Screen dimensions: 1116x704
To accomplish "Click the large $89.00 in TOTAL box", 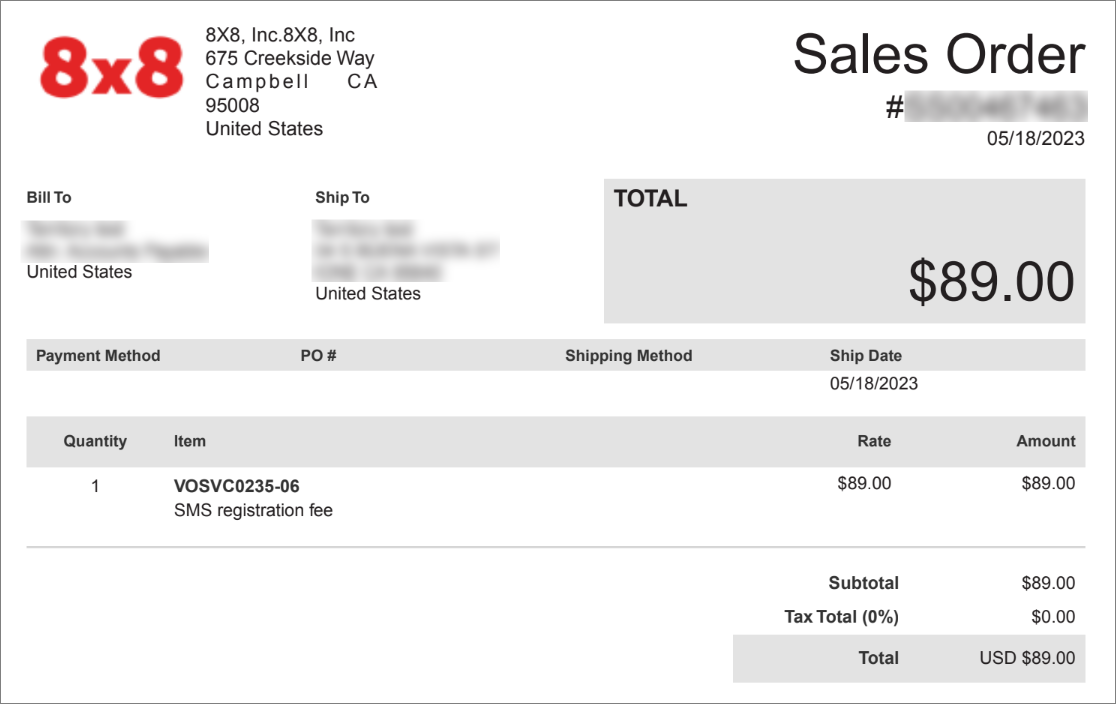I will point(991,281).
